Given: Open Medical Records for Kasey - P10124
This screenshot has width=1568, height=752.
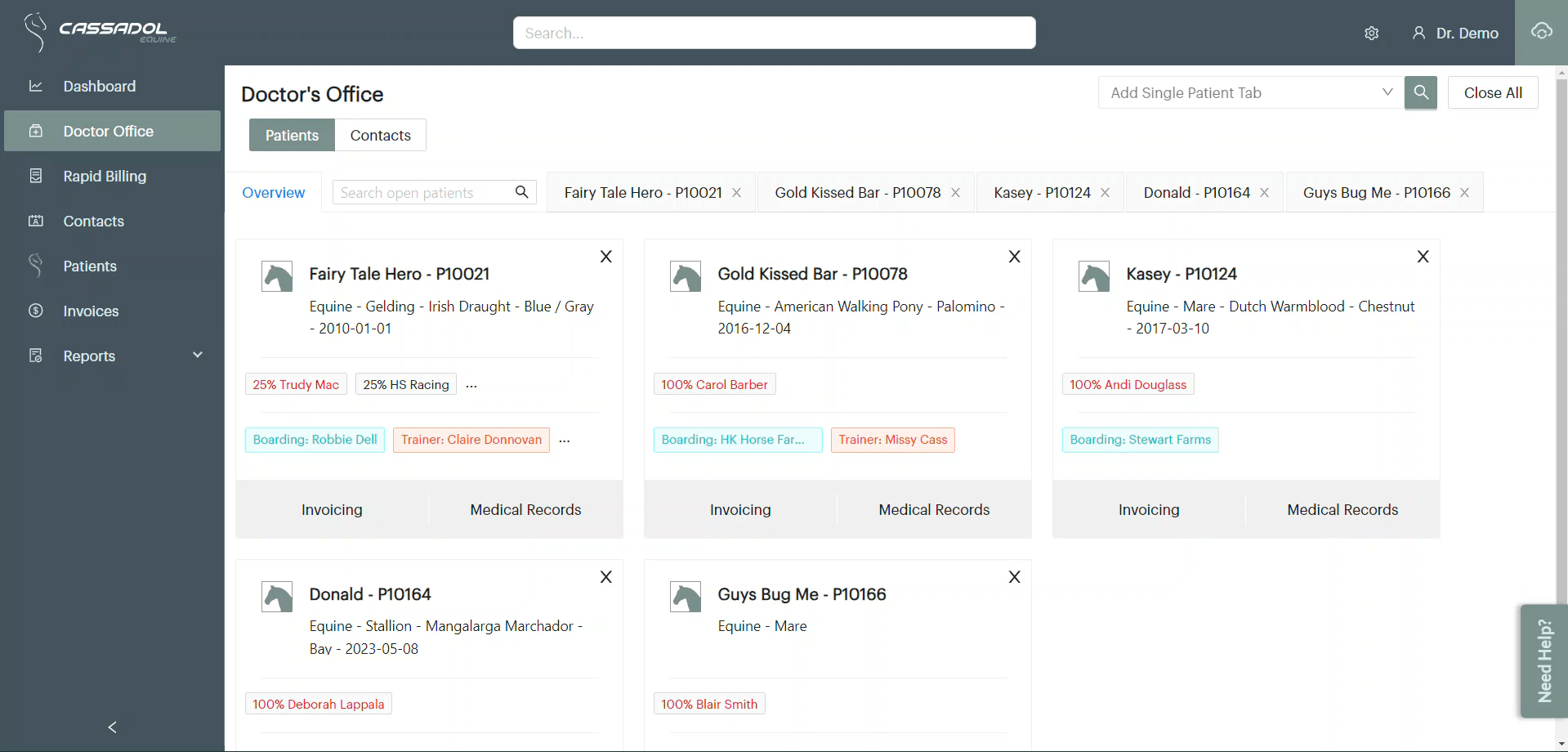Looking at the screenshot, I should [x=1342, y=510].
